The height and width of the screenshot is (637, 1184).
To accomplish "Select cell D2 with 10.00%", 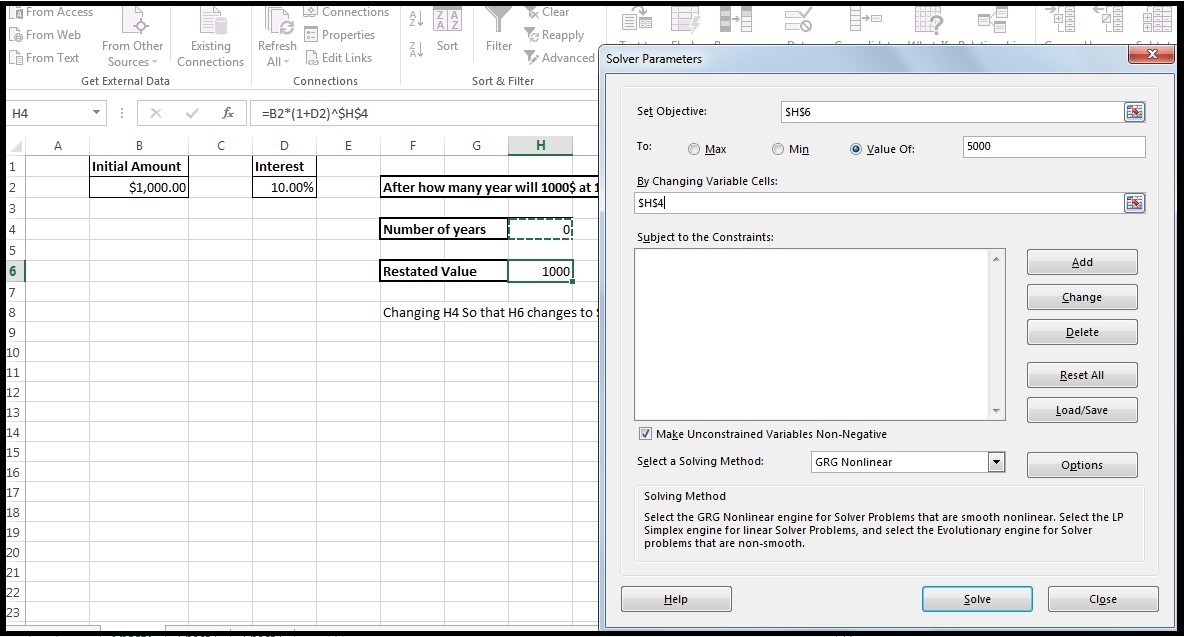I will tap(284, 187).
